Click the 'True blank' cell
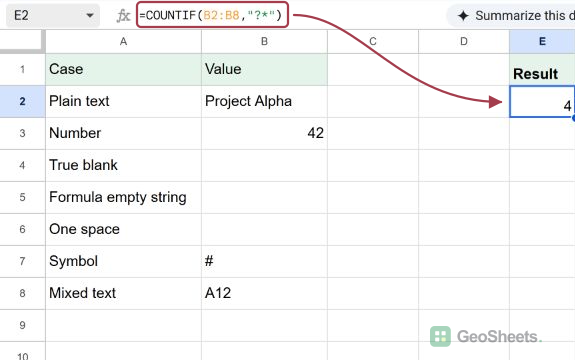The width and height of the screenshot is (575, 360). tap(124, 165)
